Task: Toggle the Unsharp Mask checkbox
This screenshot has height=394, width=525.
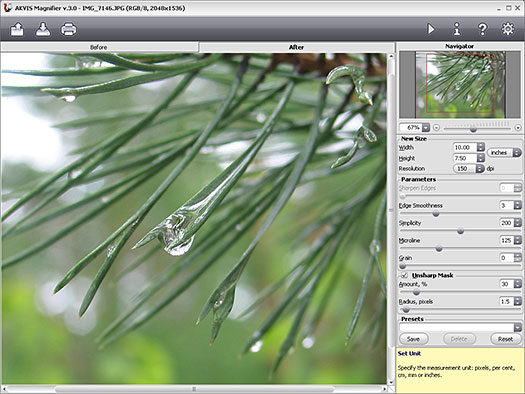Action: coord(404,275)
